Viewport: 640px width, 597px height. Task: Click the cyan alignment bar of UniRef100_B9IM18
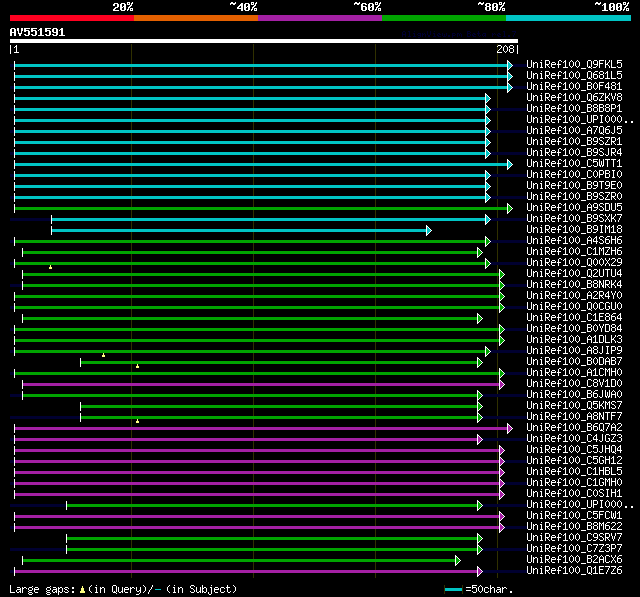239,231
